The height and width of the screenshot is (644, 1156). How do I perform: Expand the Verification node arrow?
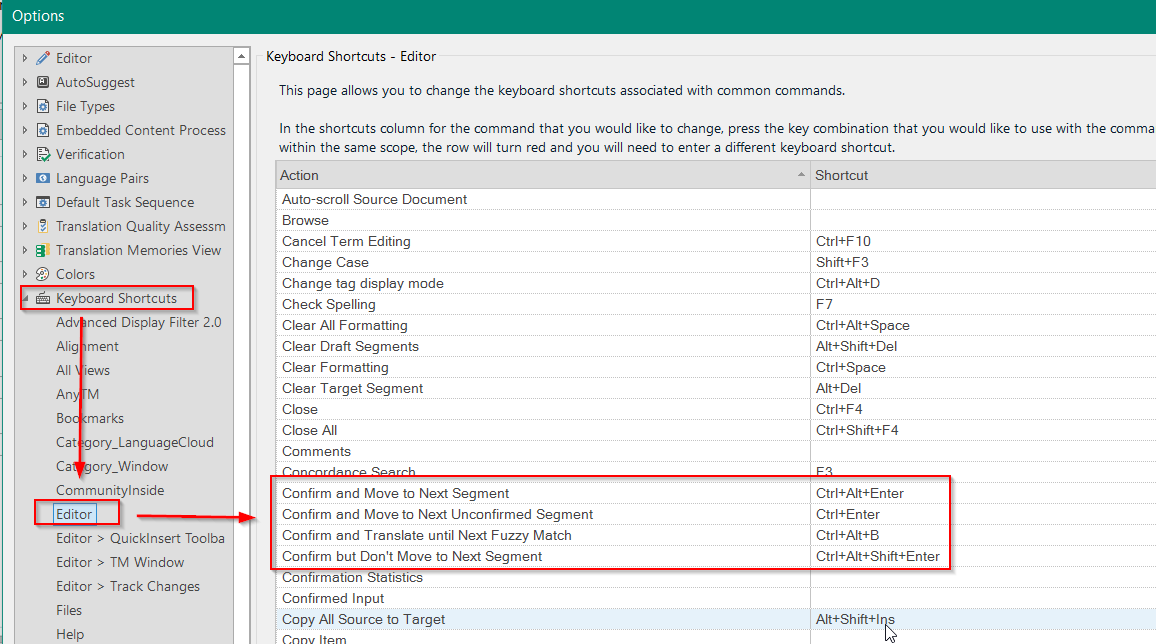(24, 154)
